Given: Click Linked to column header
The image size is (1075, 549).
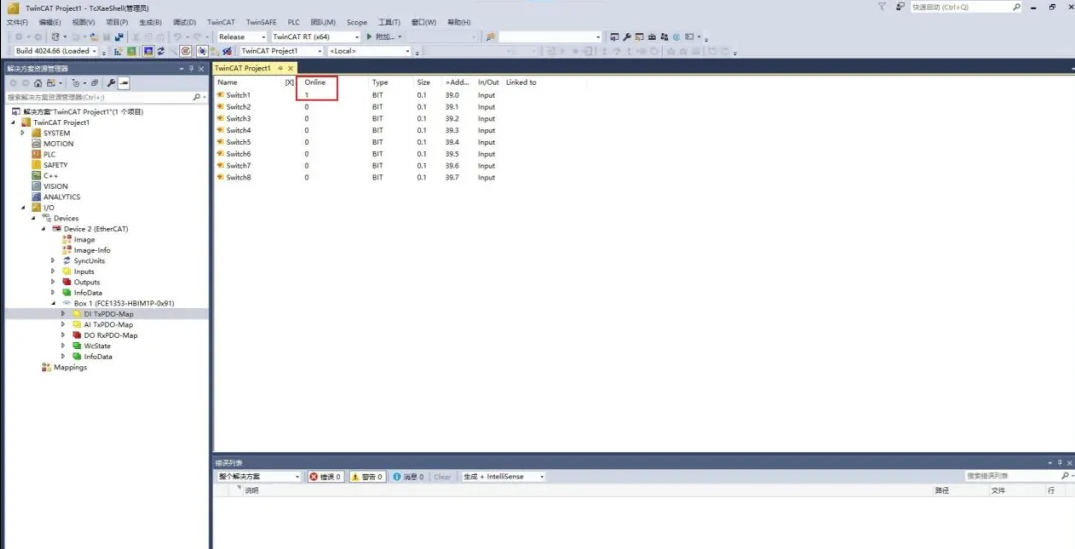Looking at the screenshot, I should coord(521,82).
